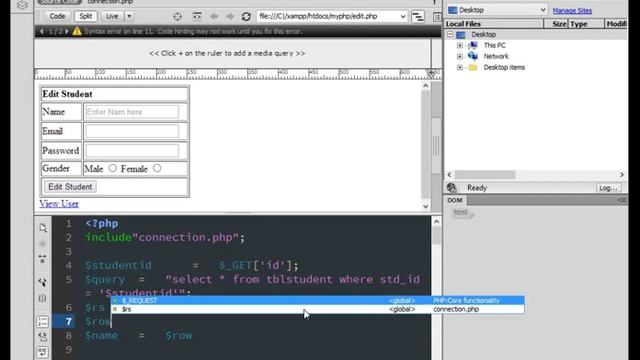Click the second code toolbar icon
The height and width of the screenshot is (360, 640).
point(42,244)
